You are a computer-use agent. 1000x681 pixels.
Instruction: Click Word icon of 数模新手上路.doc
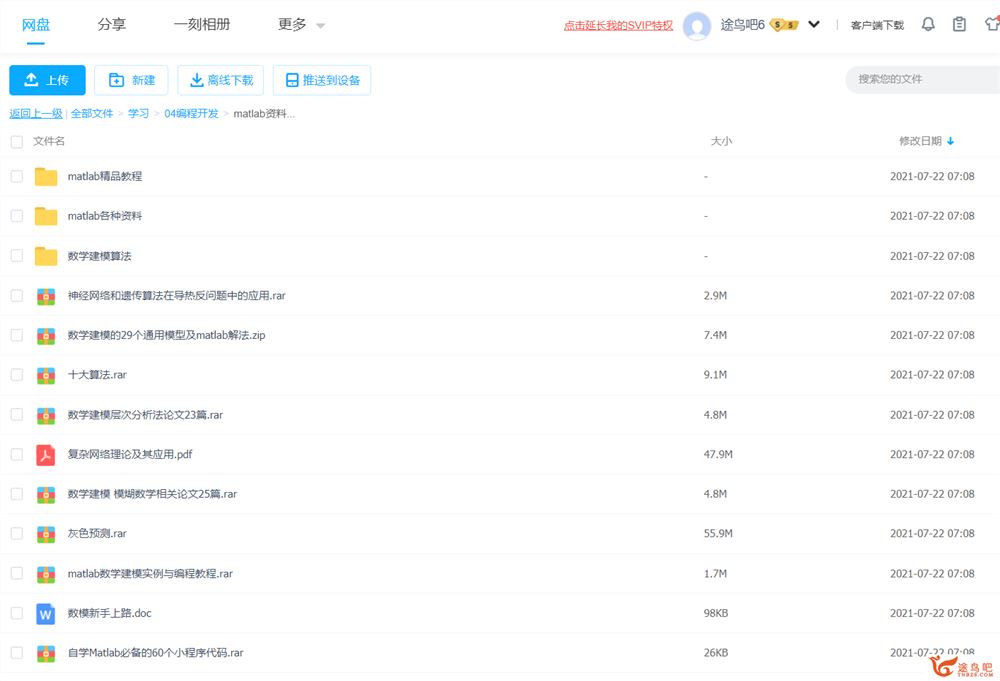point(46,613)
